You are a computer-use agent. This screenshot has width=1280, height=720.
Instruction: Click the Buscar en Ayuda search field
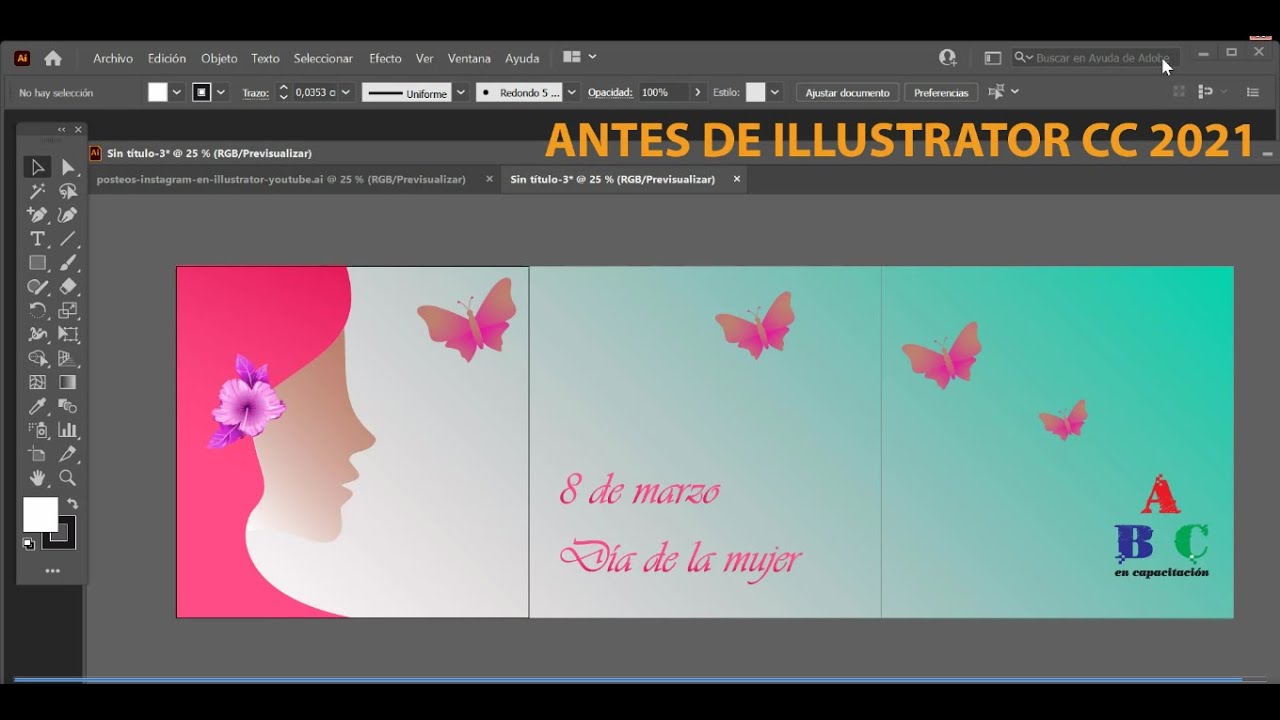[1096, 58]
